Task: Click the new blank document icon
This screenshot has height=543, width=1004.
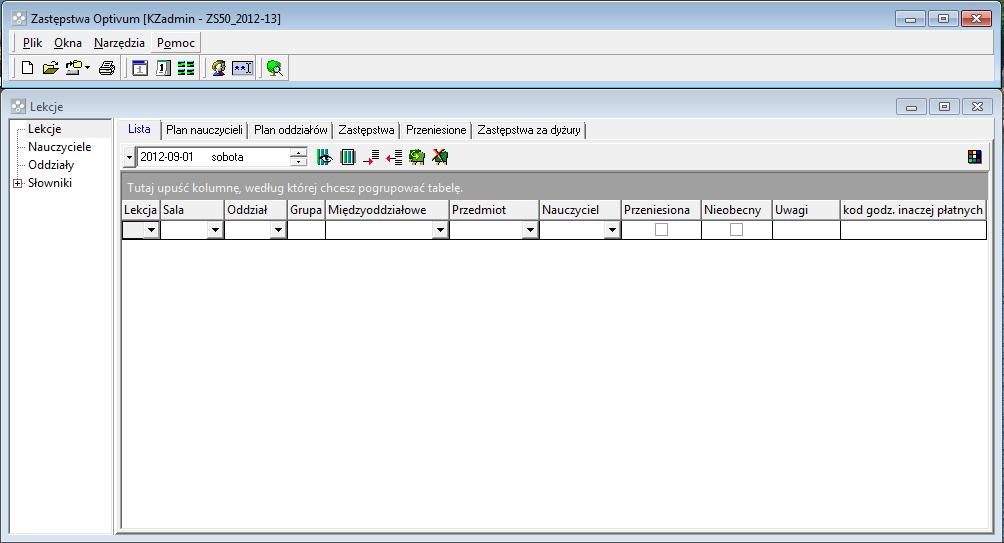Action: point(28,68)
